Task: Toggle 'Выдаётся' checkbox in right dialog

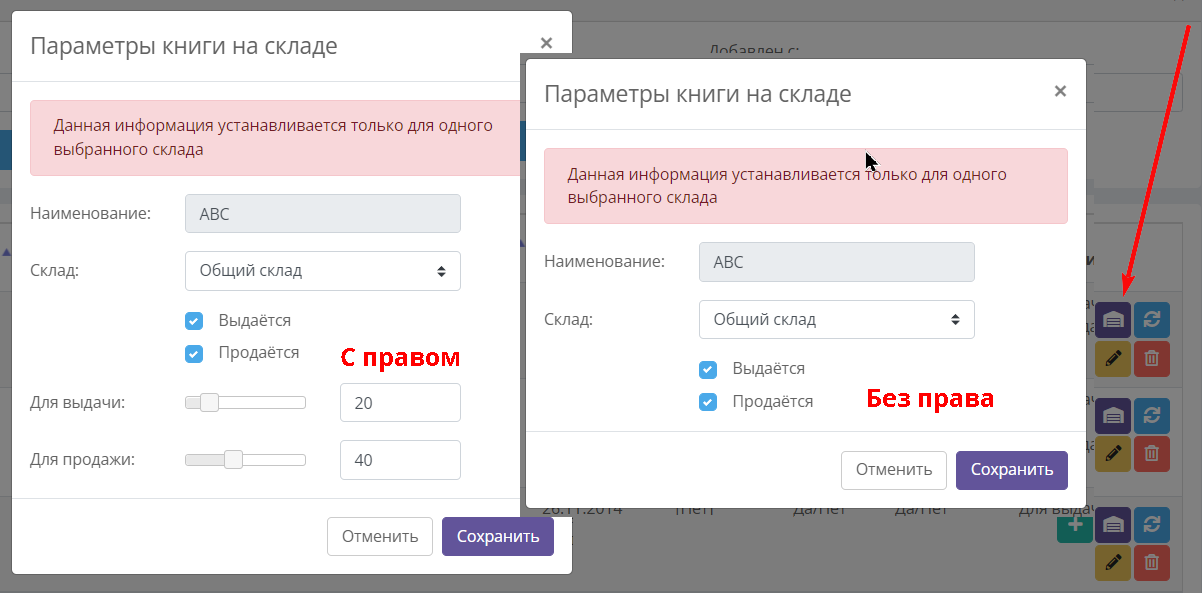Action: coord(708,369)
